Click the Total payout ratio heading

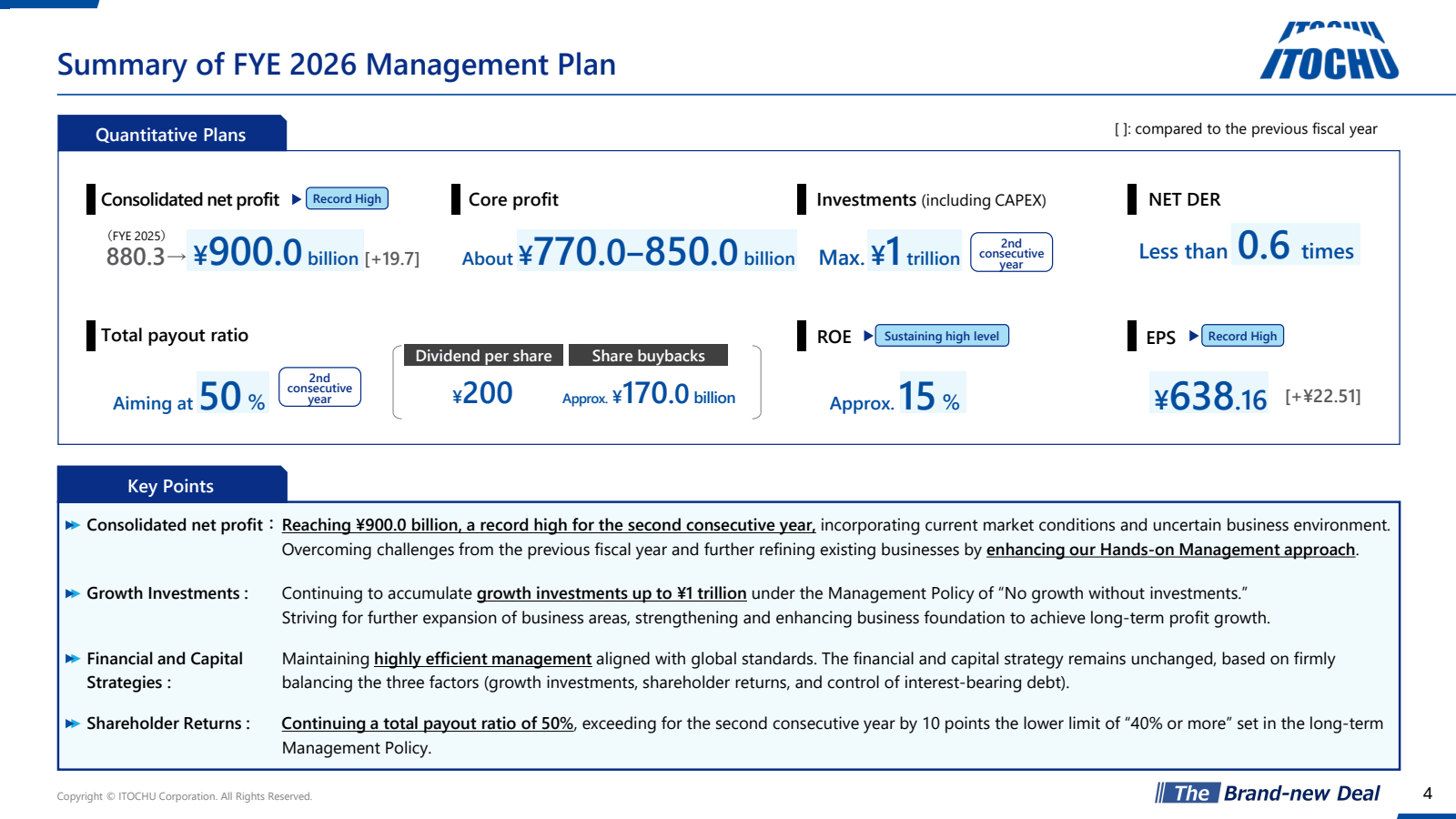175,335
